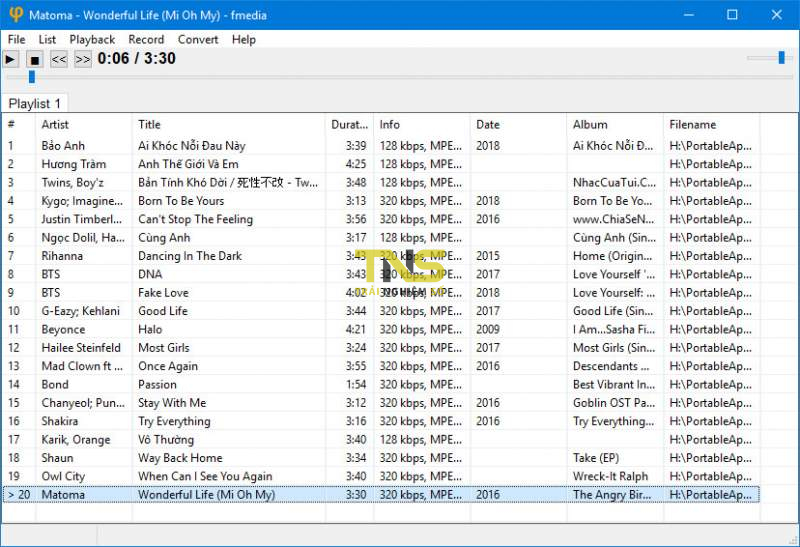Open the List menu
The height and width of the screenshot is (547, 800).
[x=47, y=39]
